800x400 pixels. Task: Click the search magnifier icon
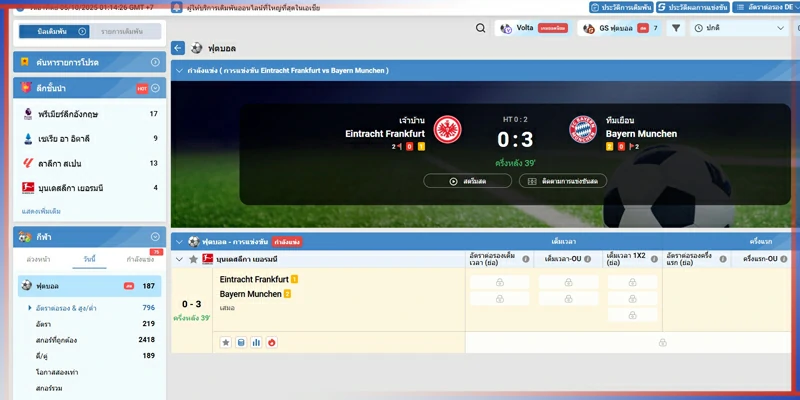[x=481, y=28]
